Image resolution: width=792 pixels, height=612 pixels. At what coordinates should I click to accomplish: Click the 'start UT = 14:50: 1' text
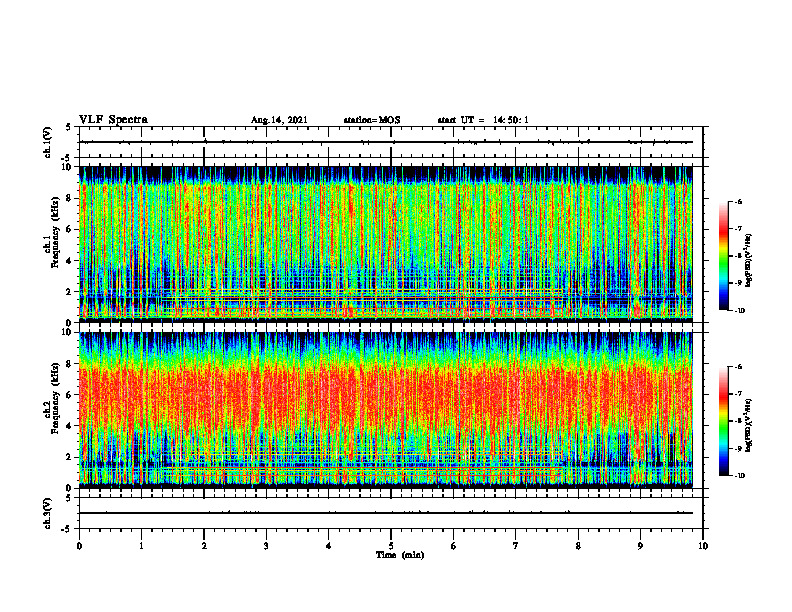tap(483, 120)
